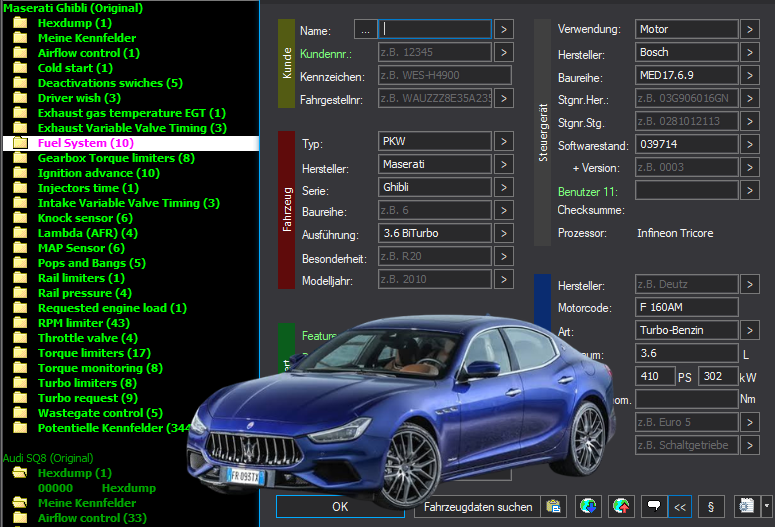Click the engine displacement field showing 3.6
Image resolution: width=775 pixels, height=527 pixels.
click(x=687, y=353)
